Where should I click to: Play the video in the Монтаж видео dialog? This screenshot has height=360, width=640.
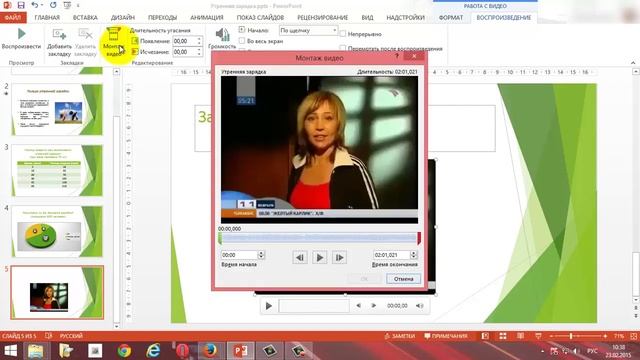(320, 258)
